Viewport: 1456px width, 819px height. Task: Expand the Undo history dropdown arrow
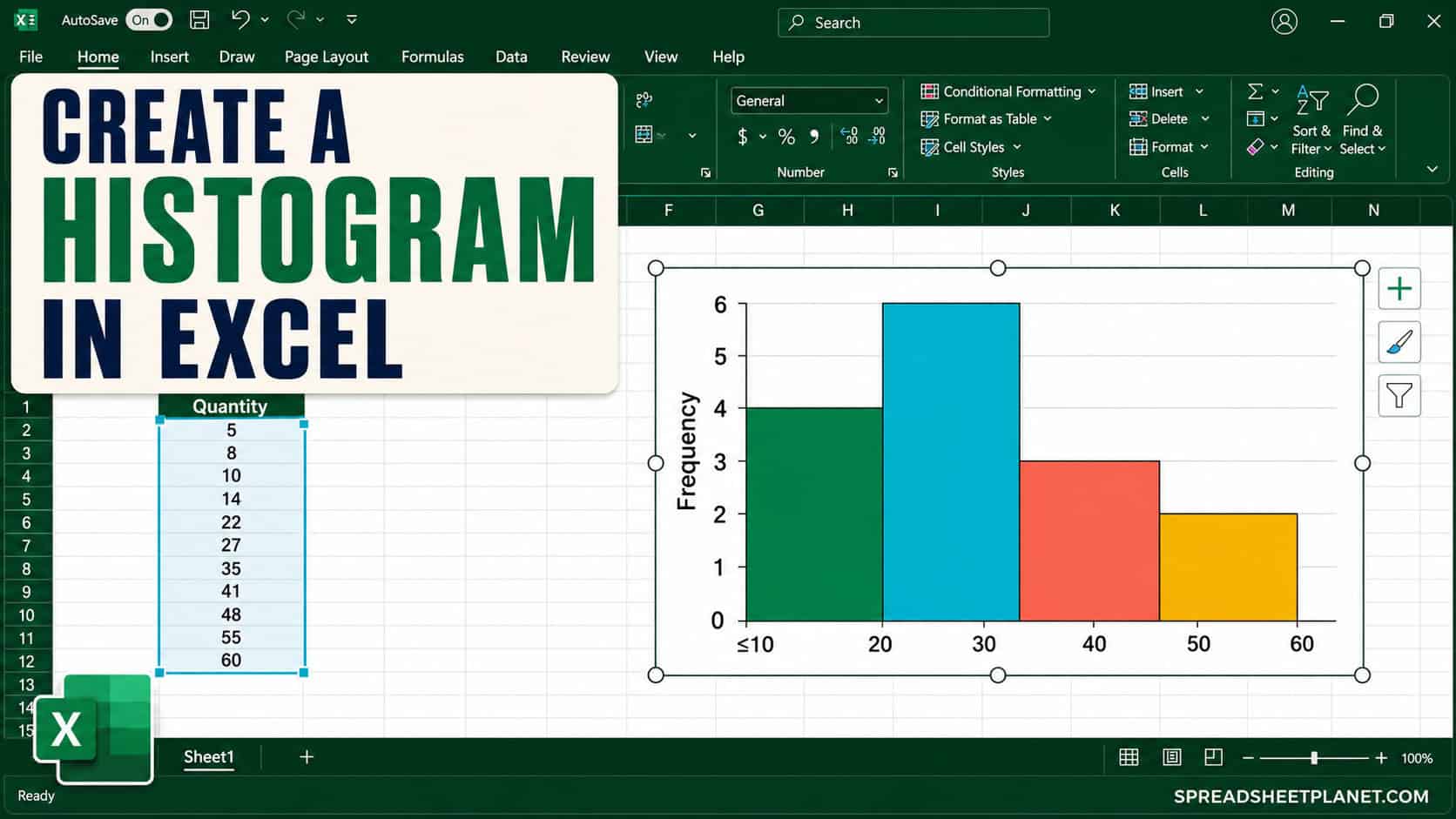pos(265,19)
